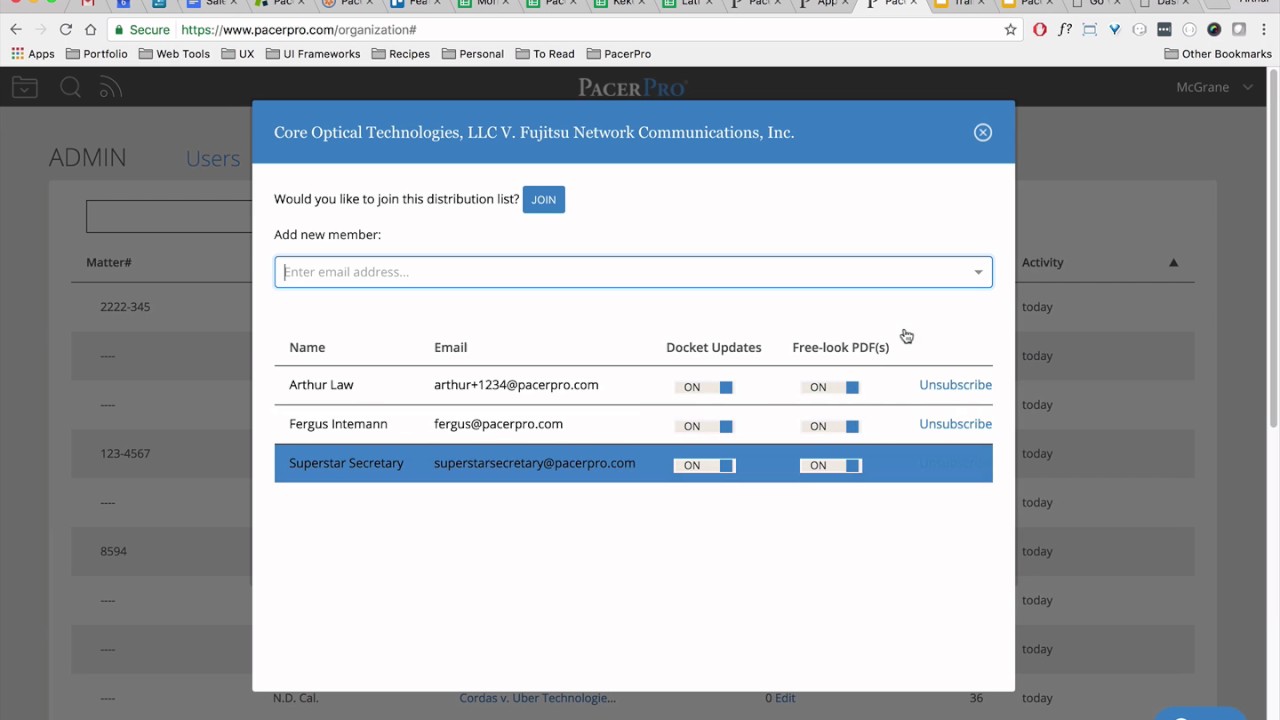Image resolution: width=1280 pixels, height=720 pixels.
Task: Open the PacerPro search icon
Action: [70, 88]
